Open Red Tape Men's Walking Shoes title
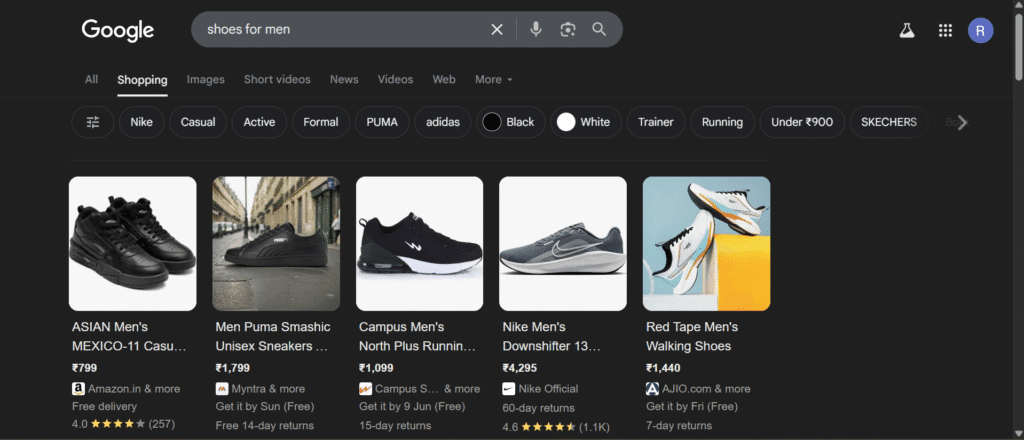This screenshot has width=1024, height=440. pos(692,336)
